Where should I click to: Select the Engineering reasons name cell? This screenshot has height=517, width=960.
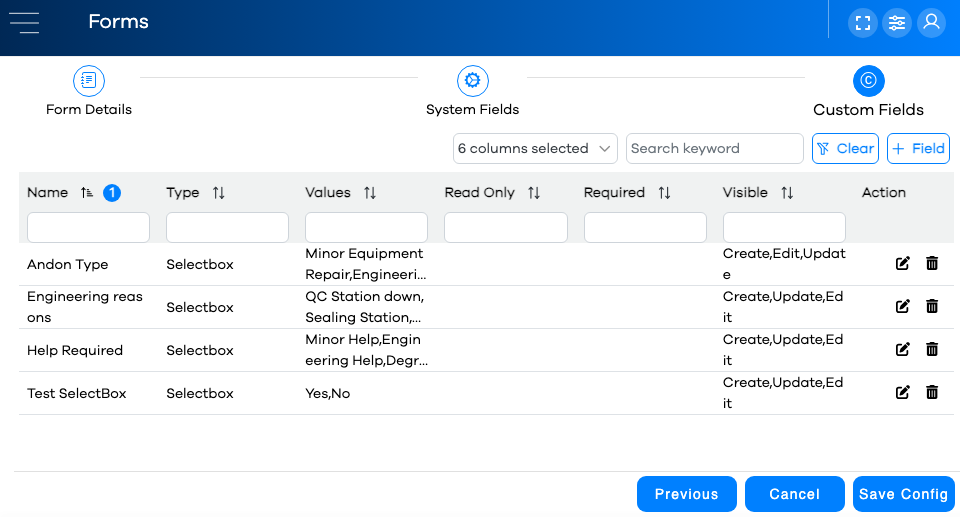click(84, 307)
